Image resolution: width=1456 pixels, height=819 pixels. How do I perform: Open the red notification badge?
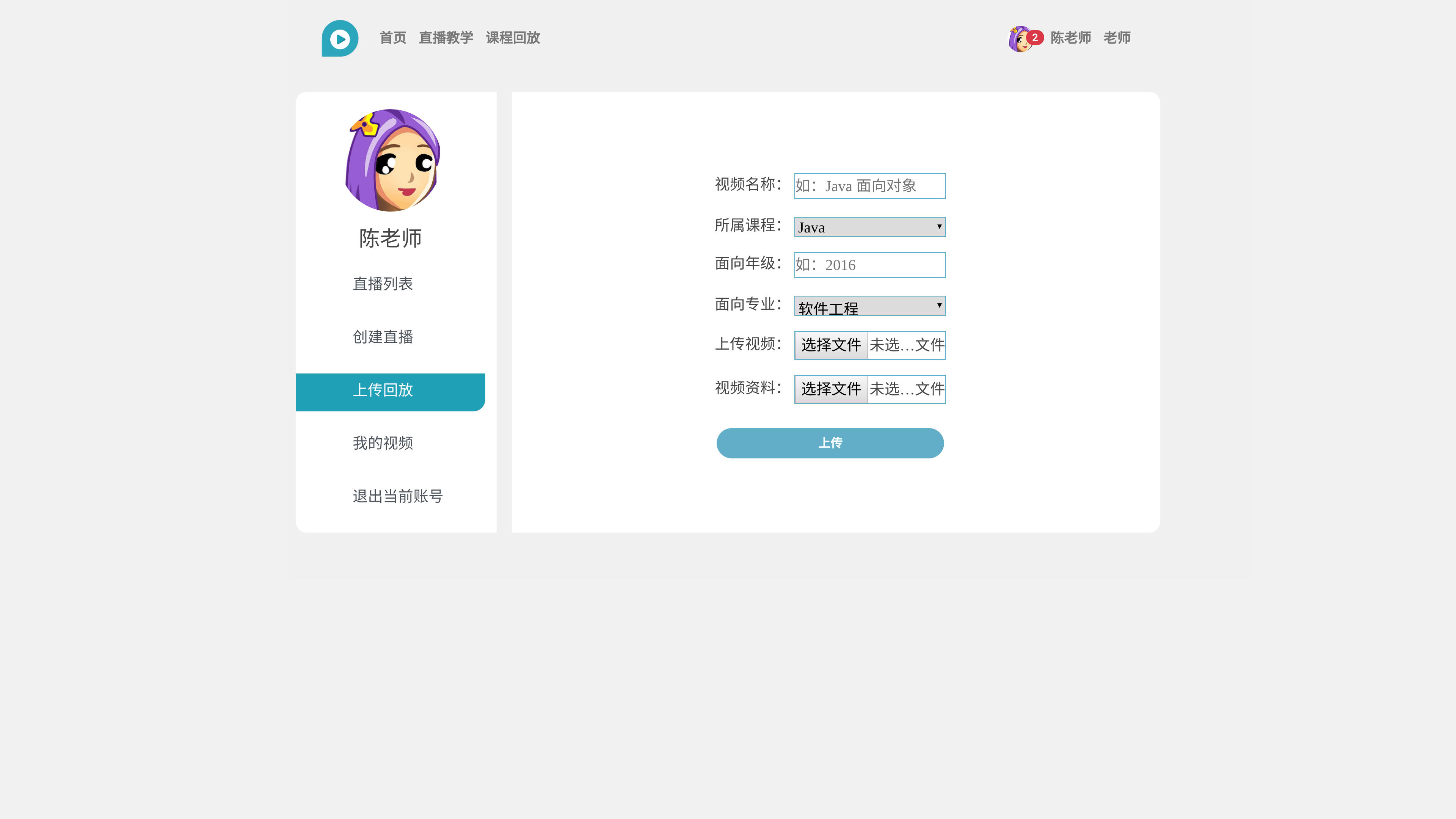[1035, 37]
